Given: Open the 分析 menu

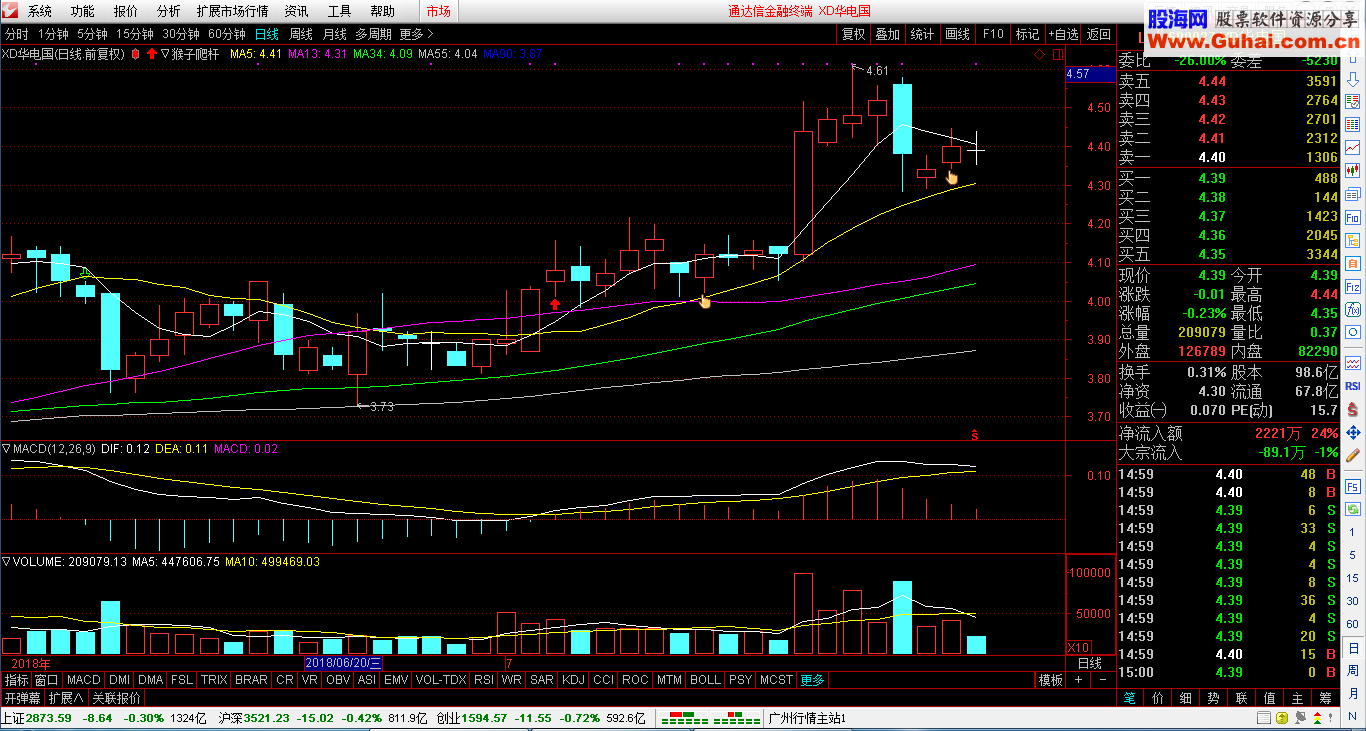Looking at the screenshot, I should (x=169, y=11).
